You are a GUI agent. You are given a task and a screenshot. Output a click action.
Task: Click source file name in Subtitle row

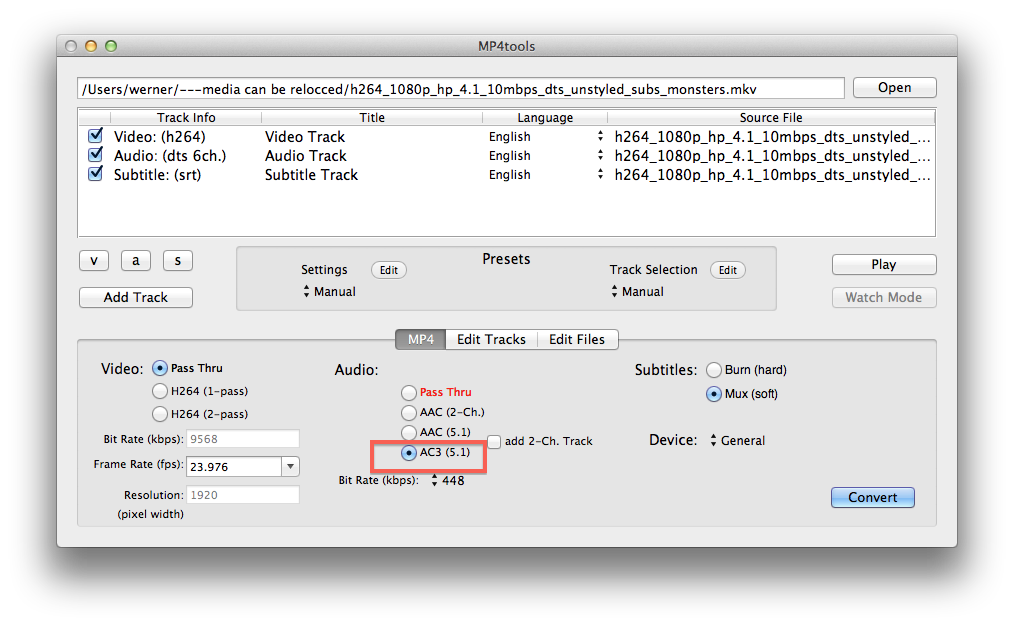772,175
